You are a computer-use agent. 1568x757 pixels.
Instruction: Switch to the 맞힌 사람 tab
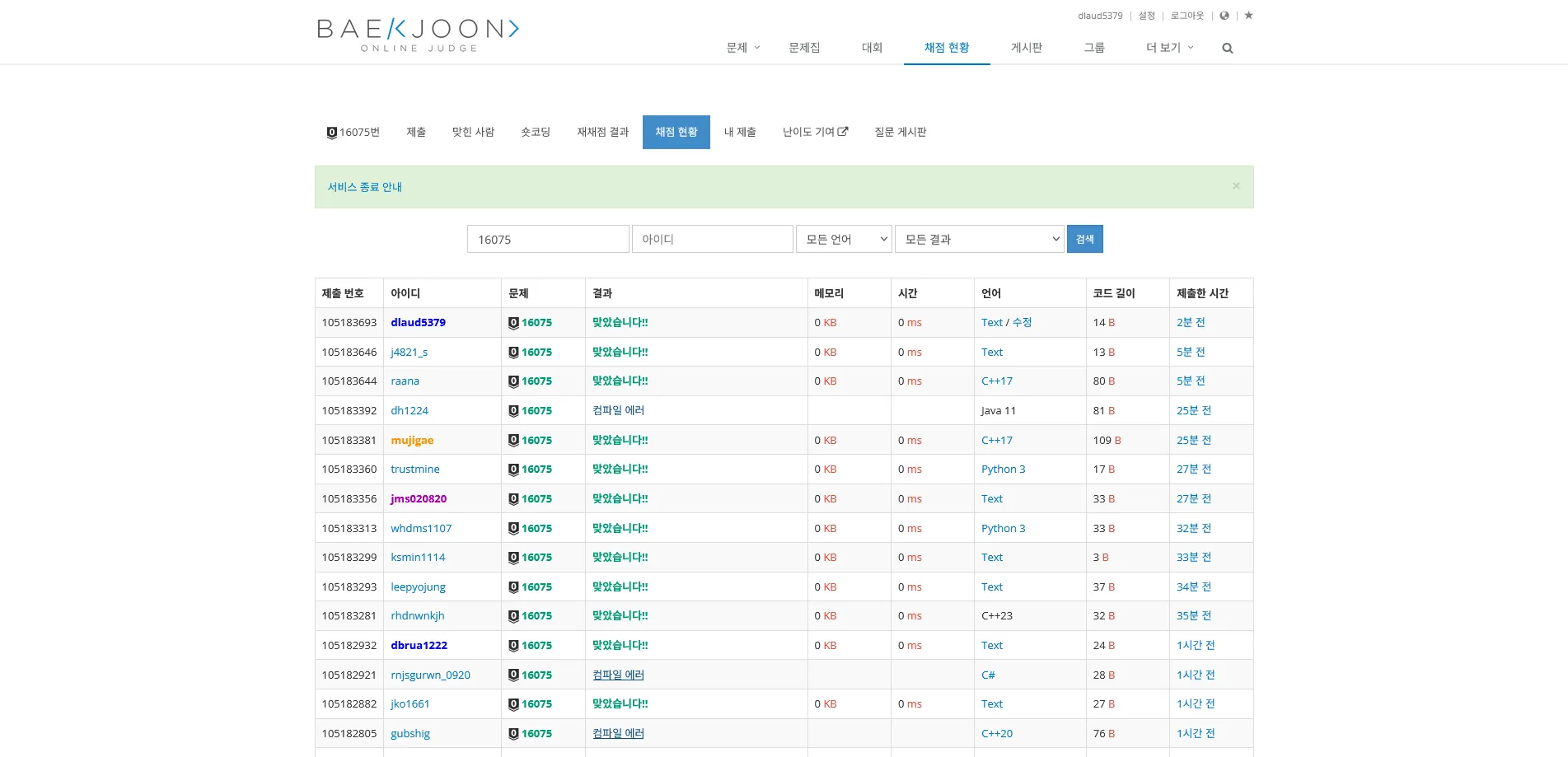[x=473, y=132]
